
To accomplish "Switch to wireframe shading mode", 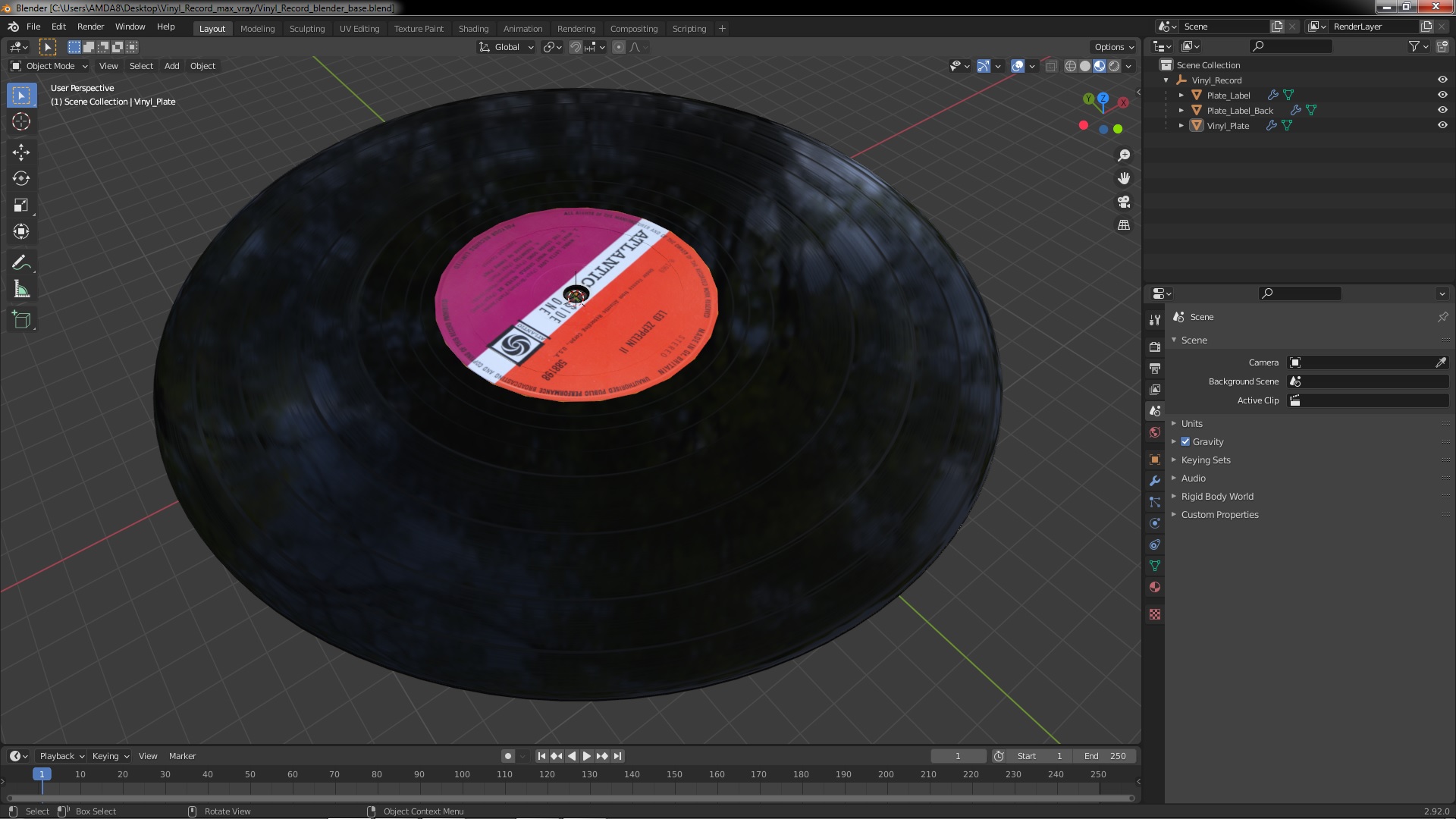I will click(x=1071, y=66).
